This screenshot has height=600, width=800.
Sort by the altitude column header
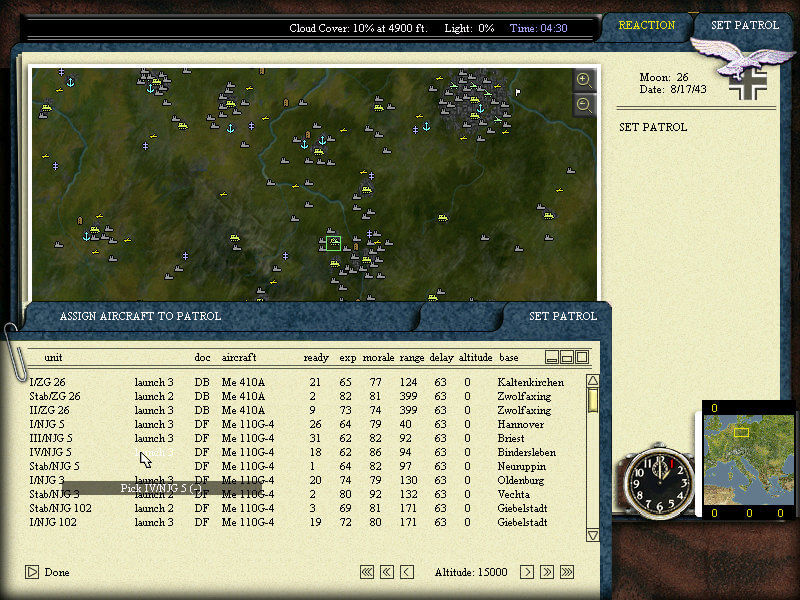[476, 358]
